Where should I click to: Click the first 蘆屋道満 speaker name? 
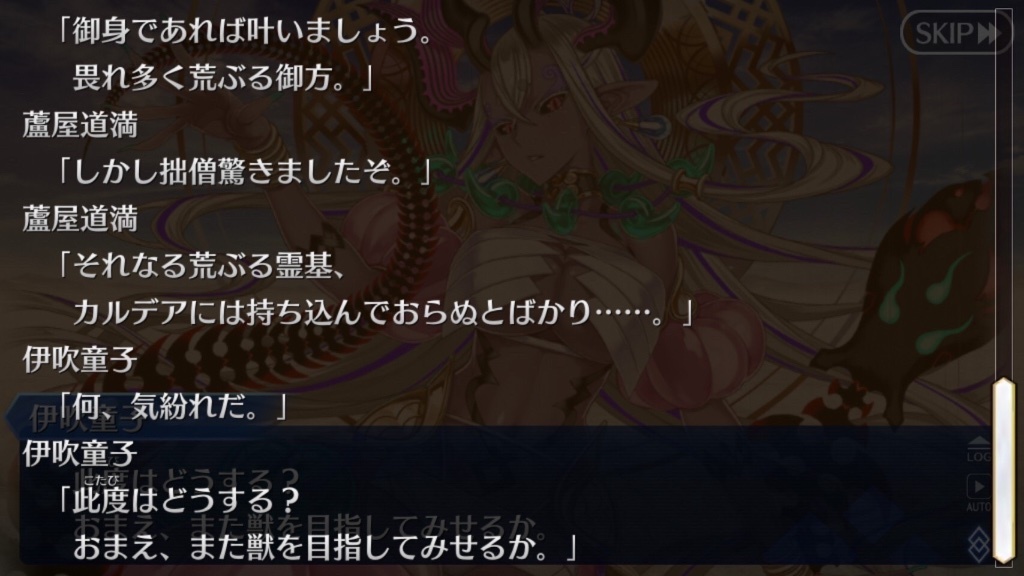(80, 125)
